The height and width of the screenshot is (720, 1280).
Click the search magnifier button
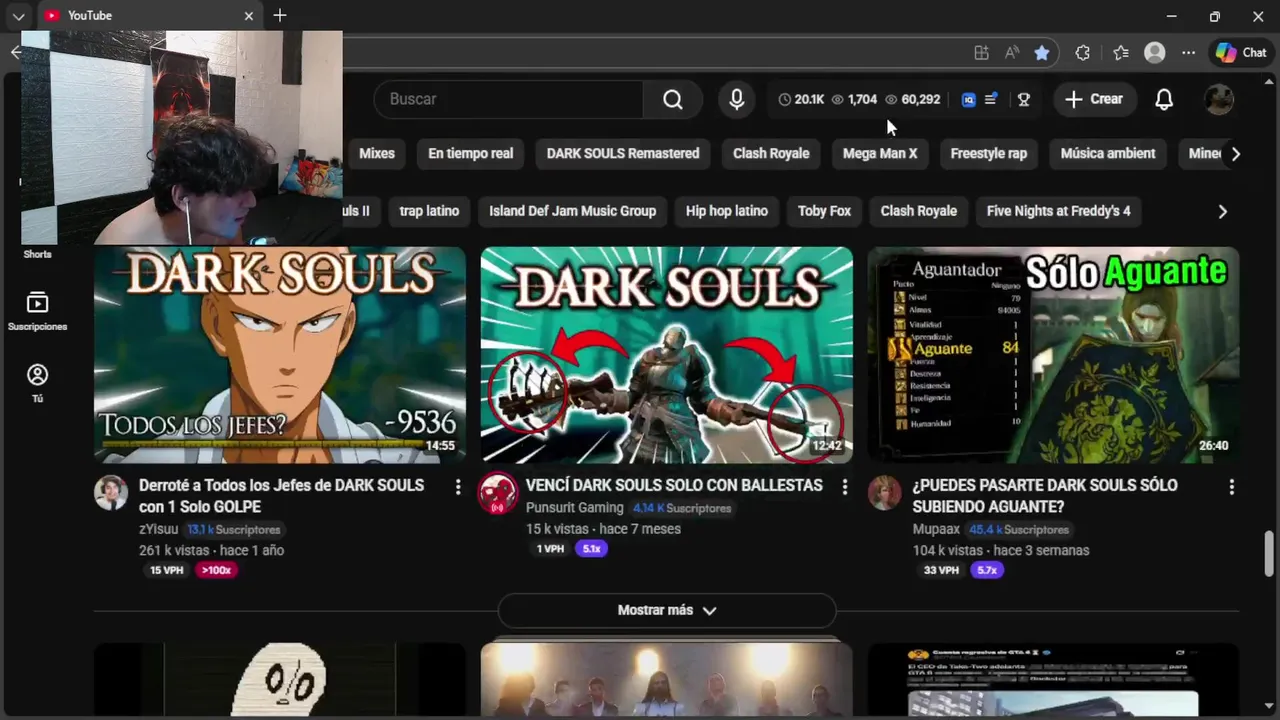pos(673,99)
